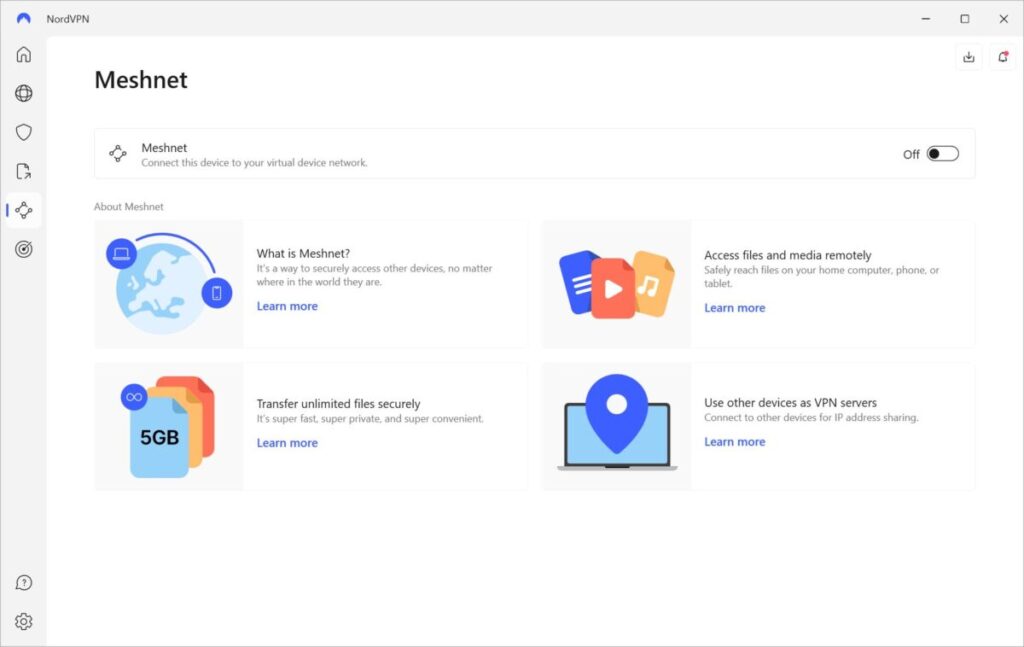Viewport: 1024px width, 647px height.
Task: Click 'Transfer unlimited files securely' heading
Action: pos(338,403)
